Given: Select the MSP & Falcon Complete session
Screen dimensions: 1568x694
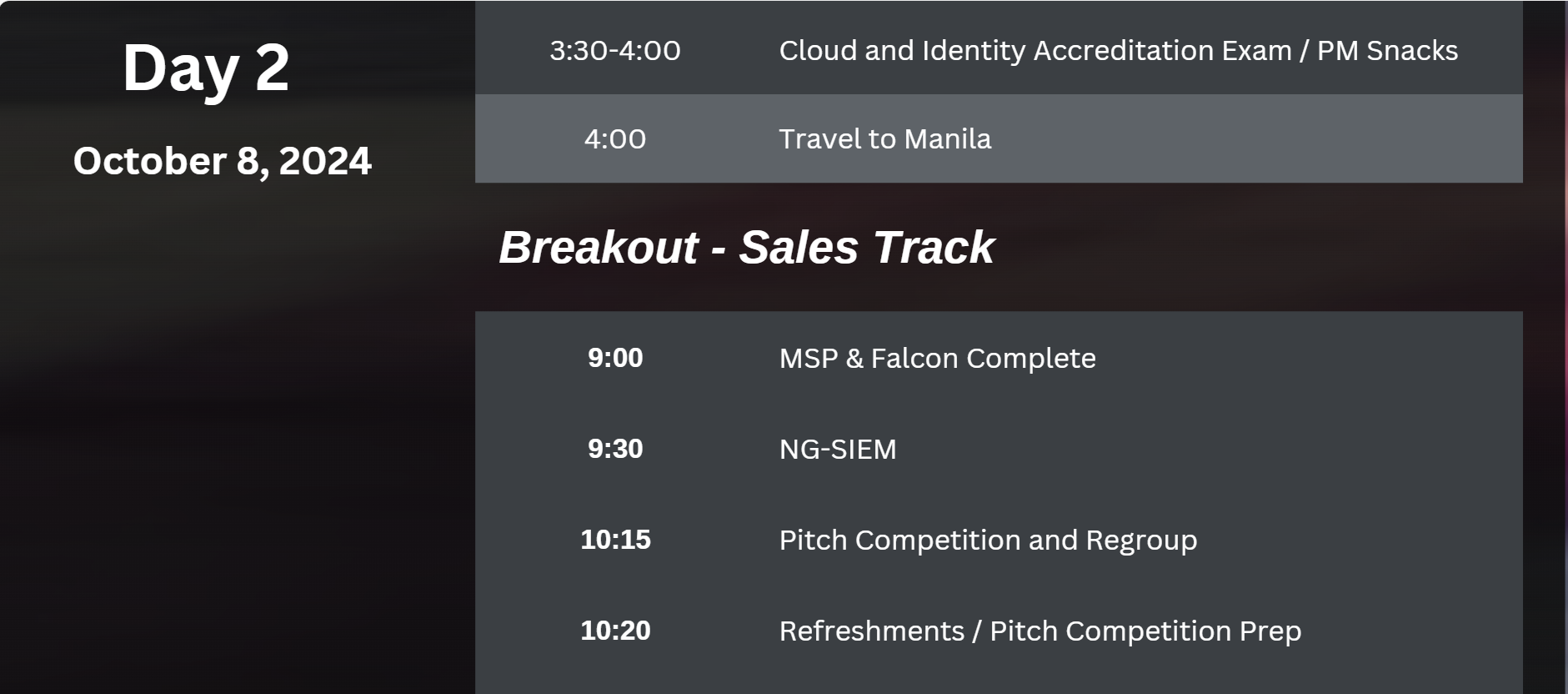Looking at the screenshot, I should coord(937,359).
